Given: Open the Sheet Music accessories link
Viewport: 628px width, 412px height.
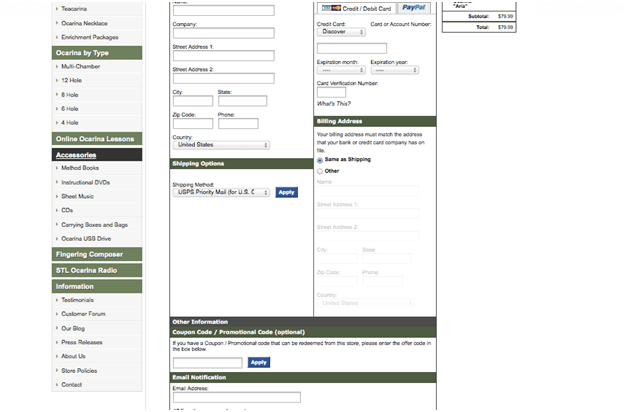Looking at the screenshot, I should point(80,196).
